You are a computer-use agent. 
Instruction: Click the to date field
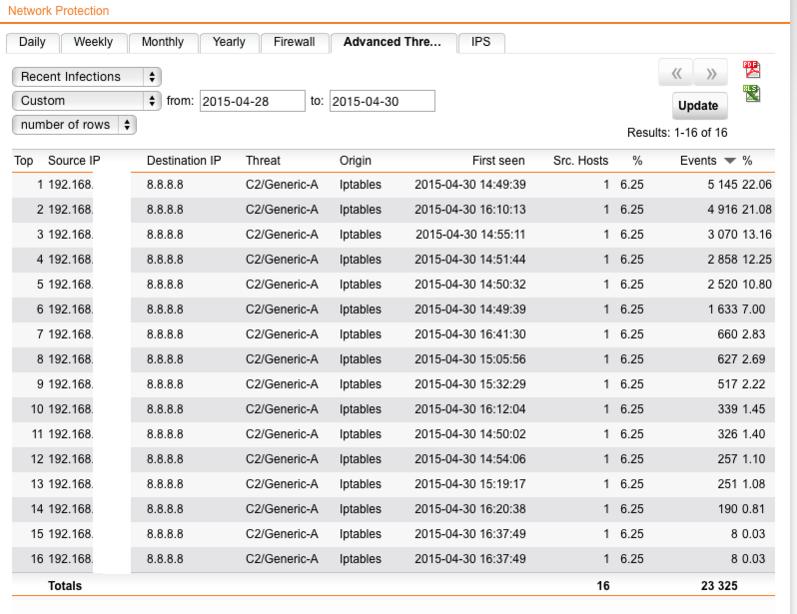[382, 101]
